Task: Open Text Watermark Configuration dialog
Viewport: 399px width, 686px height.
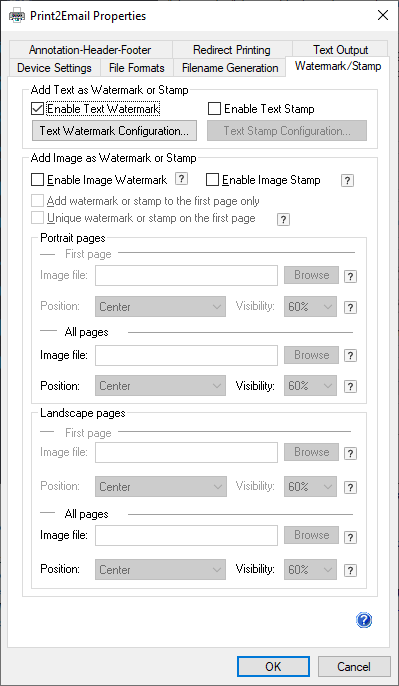Action: tap(114, 131)
